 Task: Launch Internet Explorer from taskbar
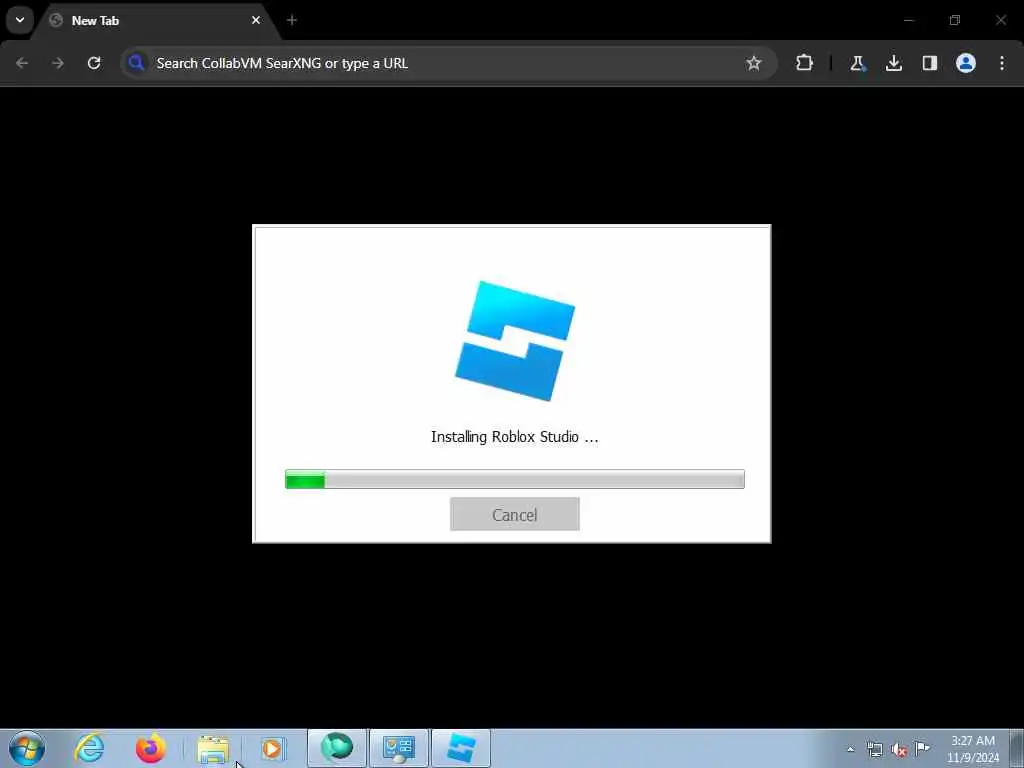coord(89,748)
